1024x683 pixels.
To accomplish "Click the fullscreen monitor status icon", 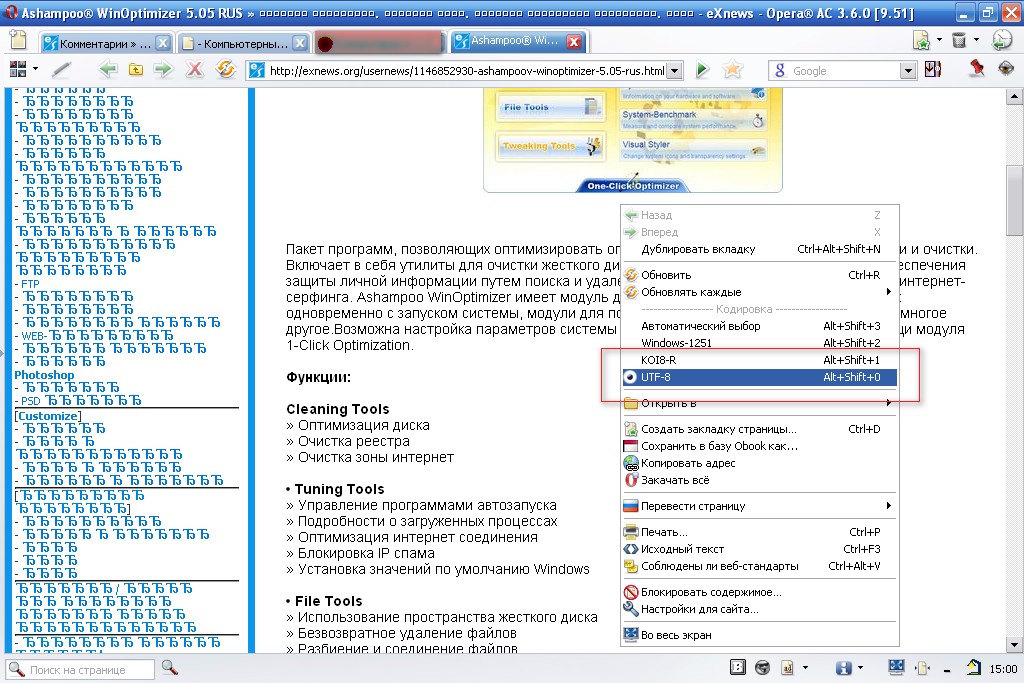I will coord(896,667).
